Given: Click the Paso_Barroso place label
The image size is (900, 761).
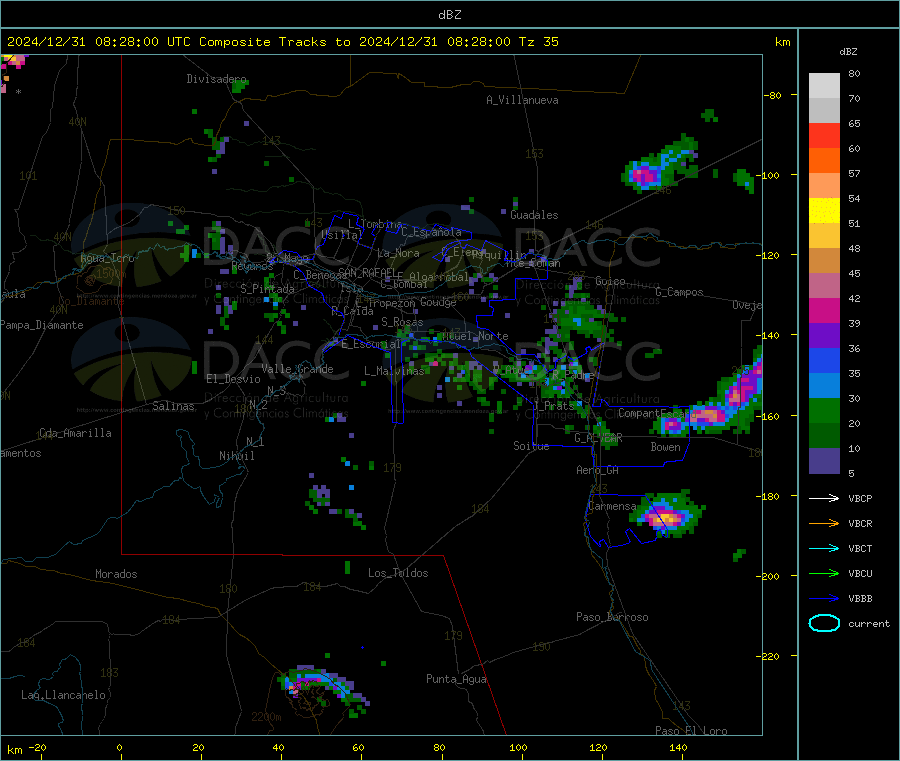Looking at the screenshot, I should click(x=612, y=617).
